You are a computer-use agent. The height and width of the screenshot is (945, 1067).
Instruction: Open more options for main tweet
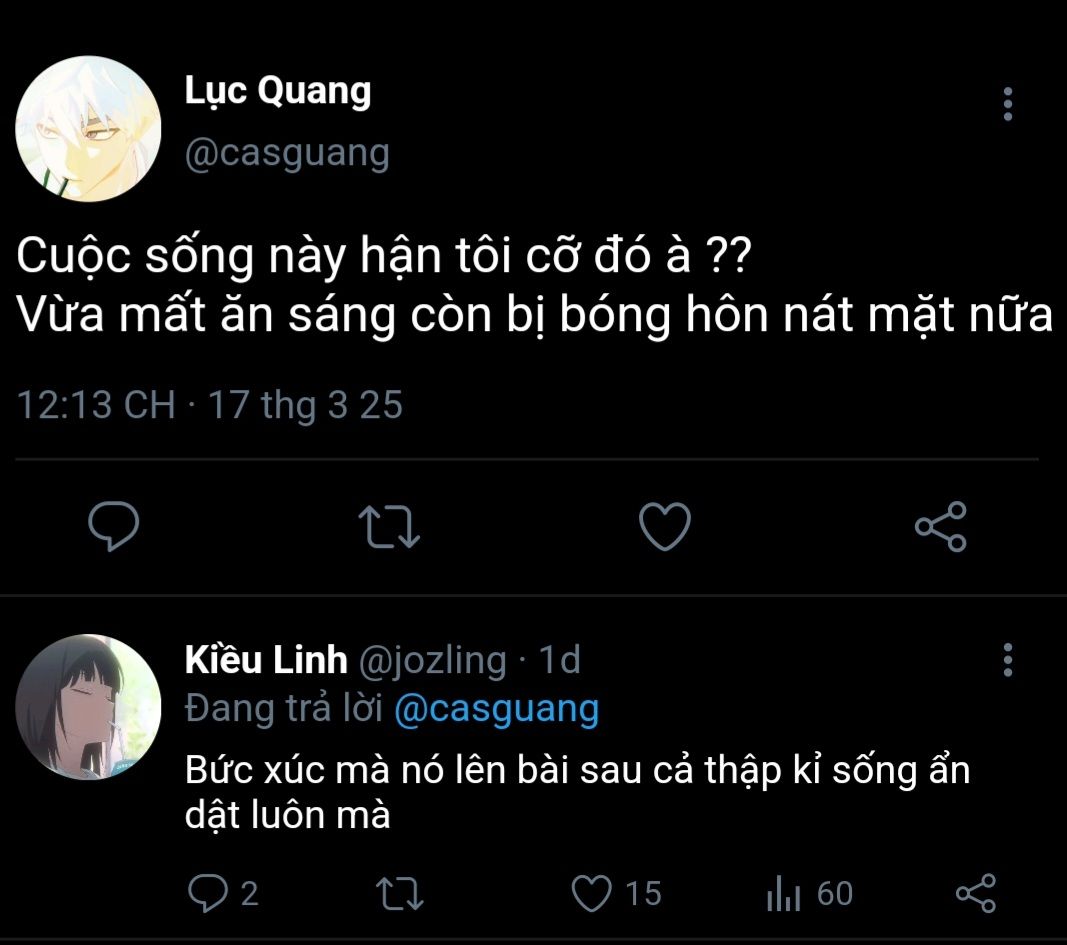[1007, 104]
